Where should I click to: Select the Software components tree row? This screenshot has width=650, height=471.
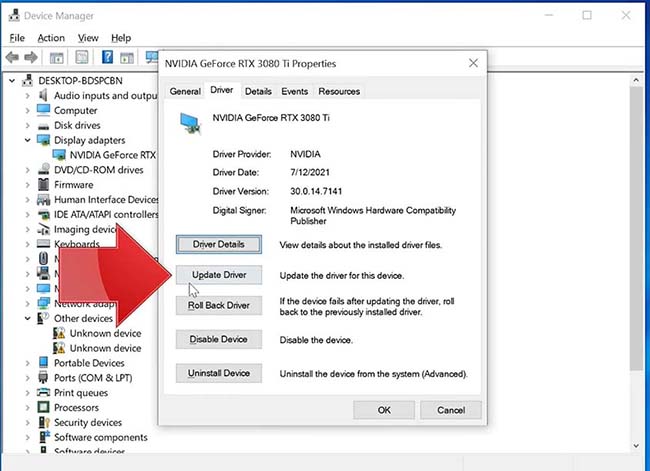pyautogui.click(x=101, y=437)
